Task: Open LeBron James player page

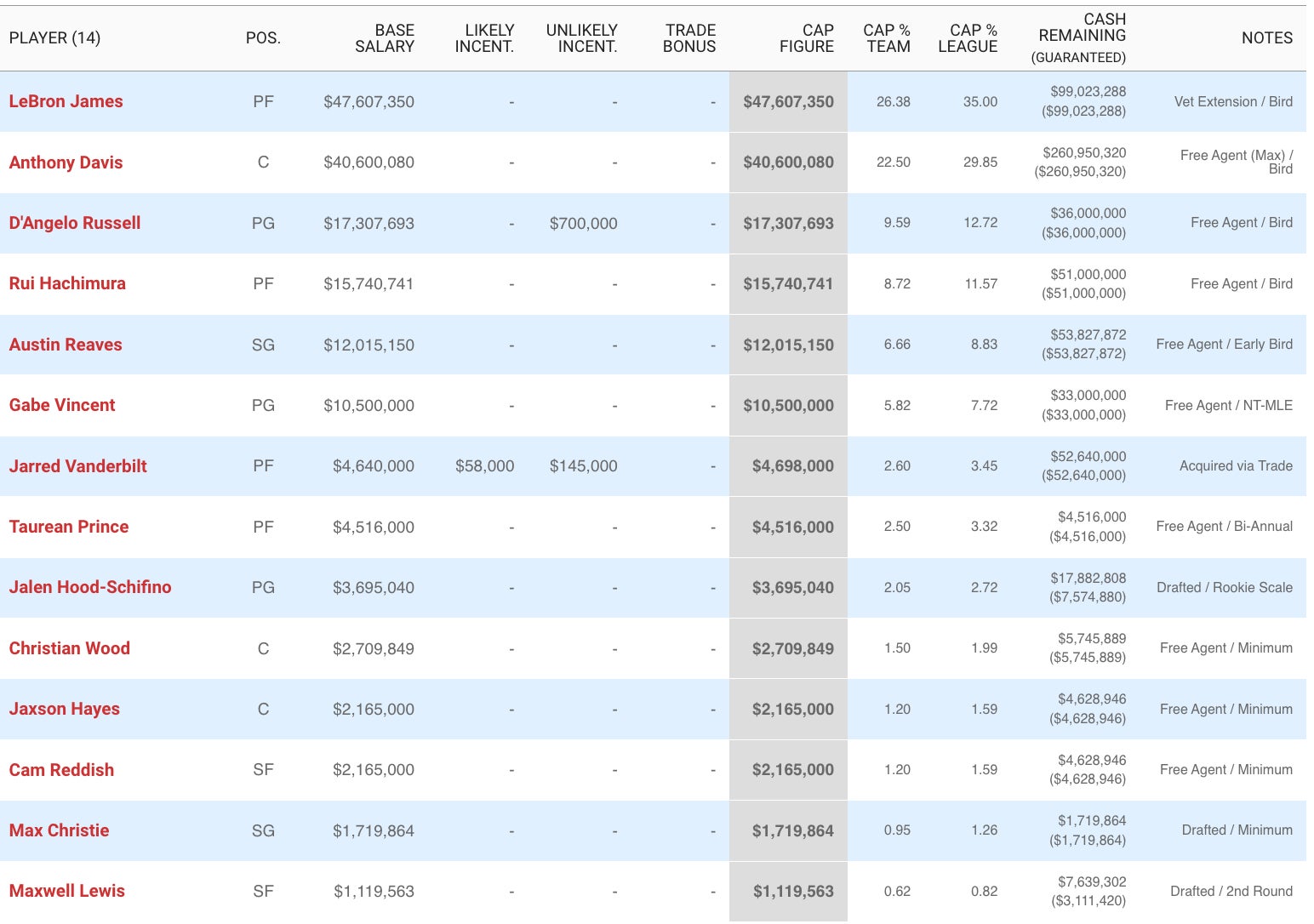Action: click(66, 101)
